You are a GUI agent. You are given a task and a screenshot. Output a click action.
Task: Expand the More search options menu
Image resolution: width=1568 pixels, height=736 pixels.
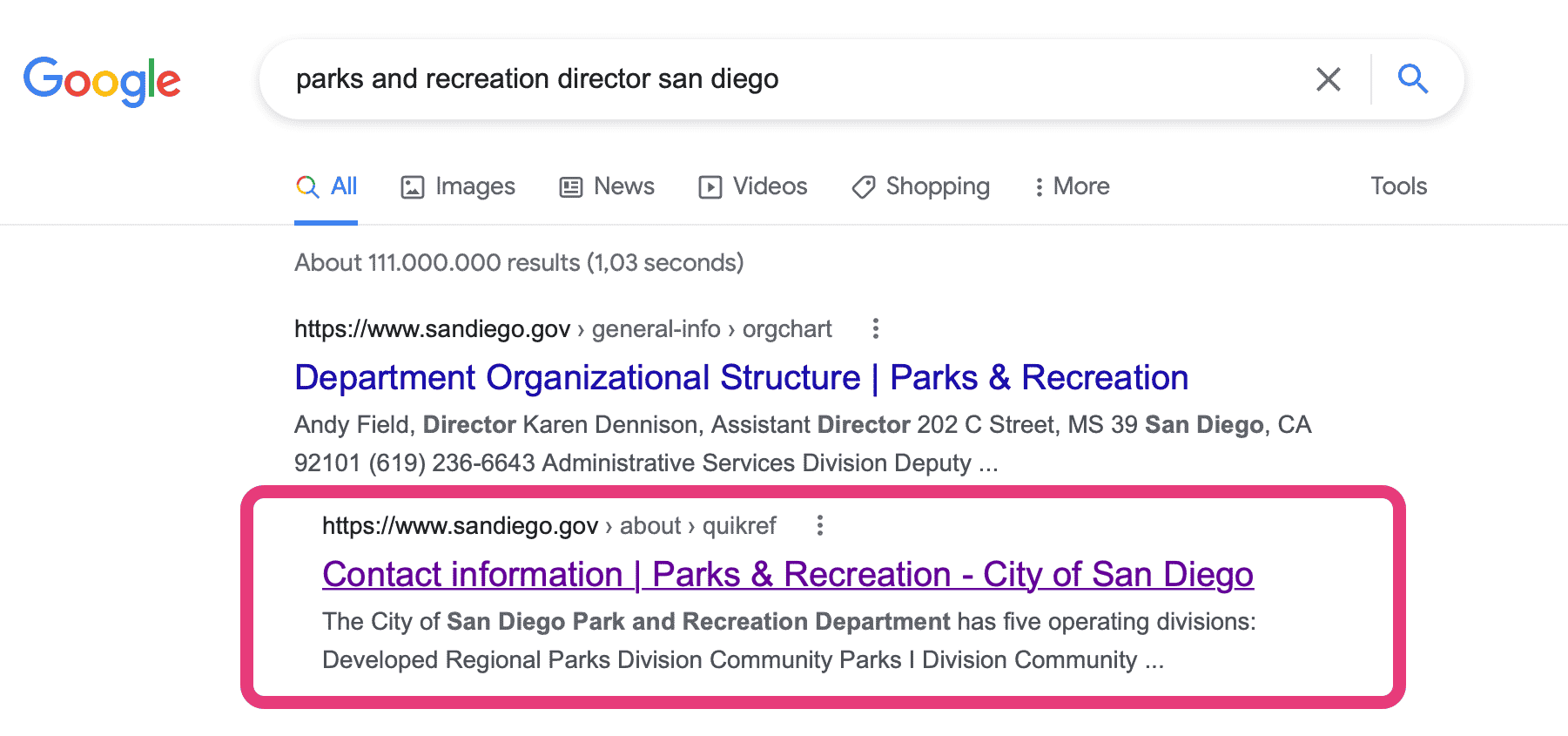point(1072,186)
